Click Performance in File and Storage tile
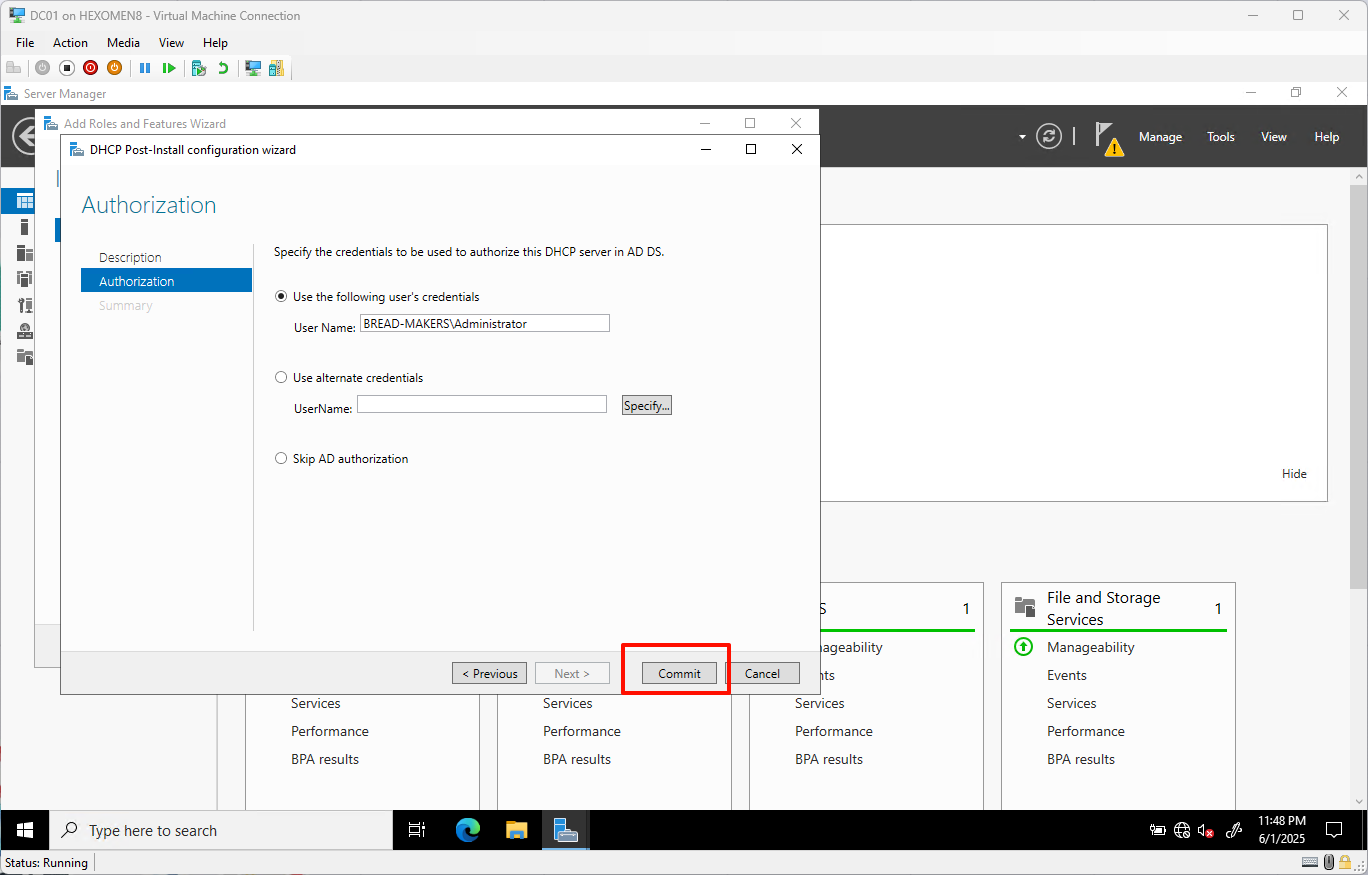 pos(1086,731)
